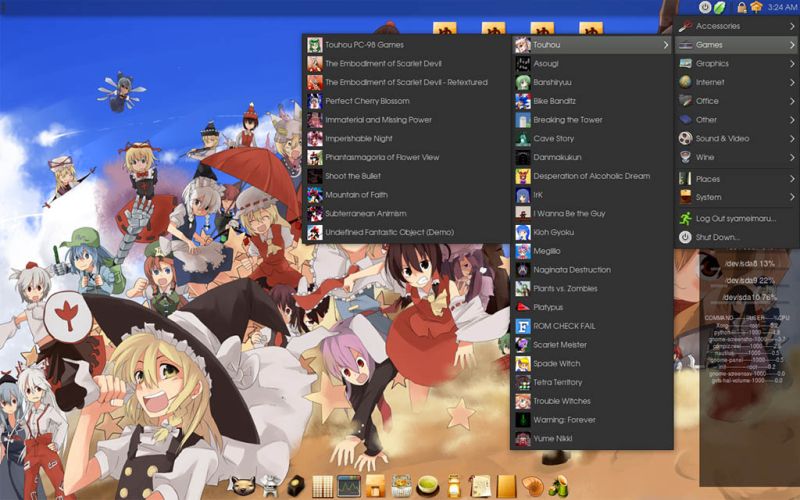This screenshot has width=800, height=500.
Task: Launch Subterranean Animism
Action: click(x=406, y=214)
